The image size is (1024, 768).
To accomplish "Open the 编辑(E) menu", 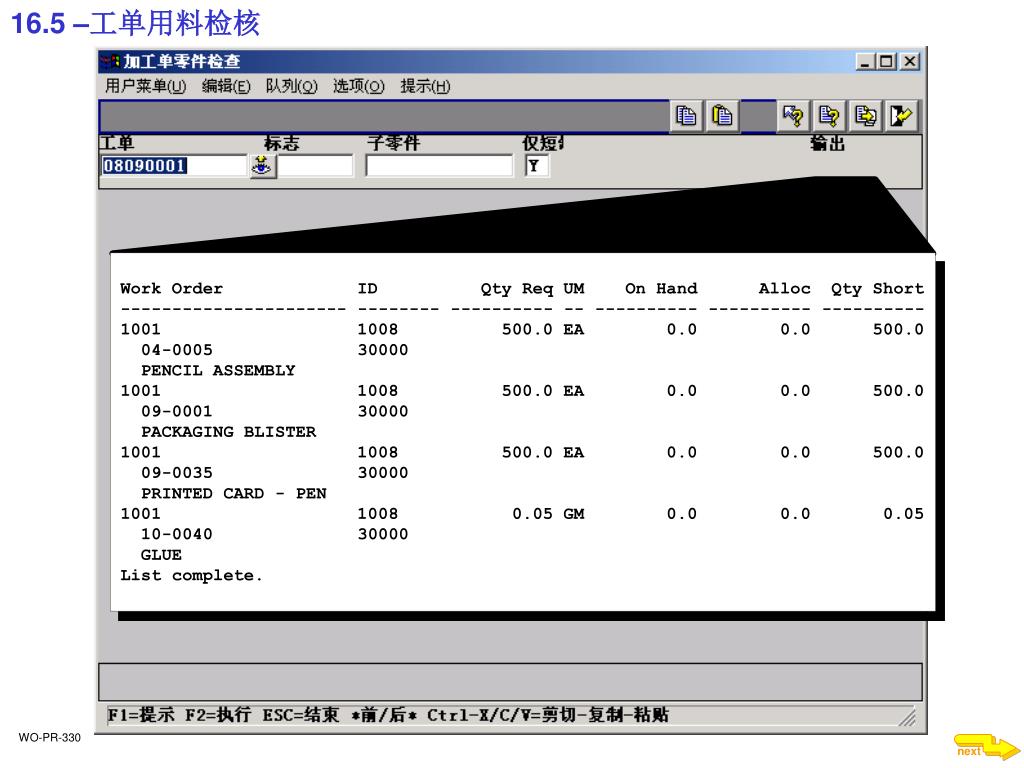I will tap(226, 86).
